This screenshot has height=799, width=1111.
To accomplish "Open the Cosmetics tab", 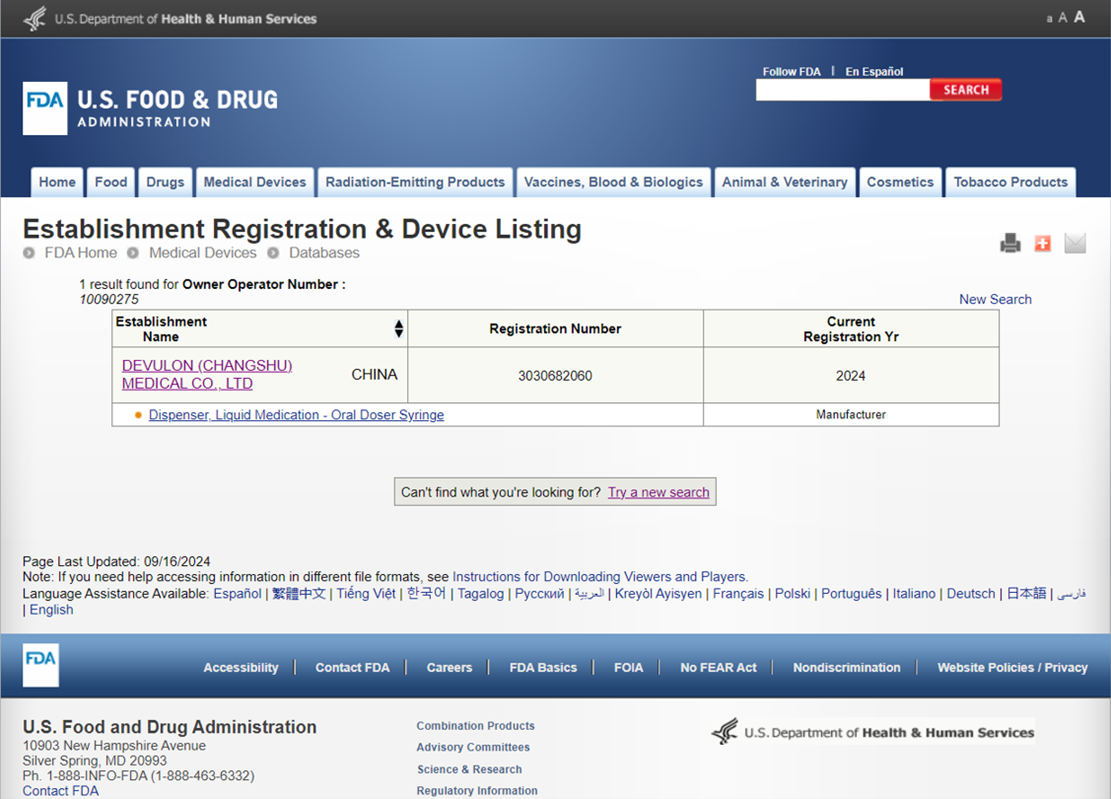I will [901, 182].
